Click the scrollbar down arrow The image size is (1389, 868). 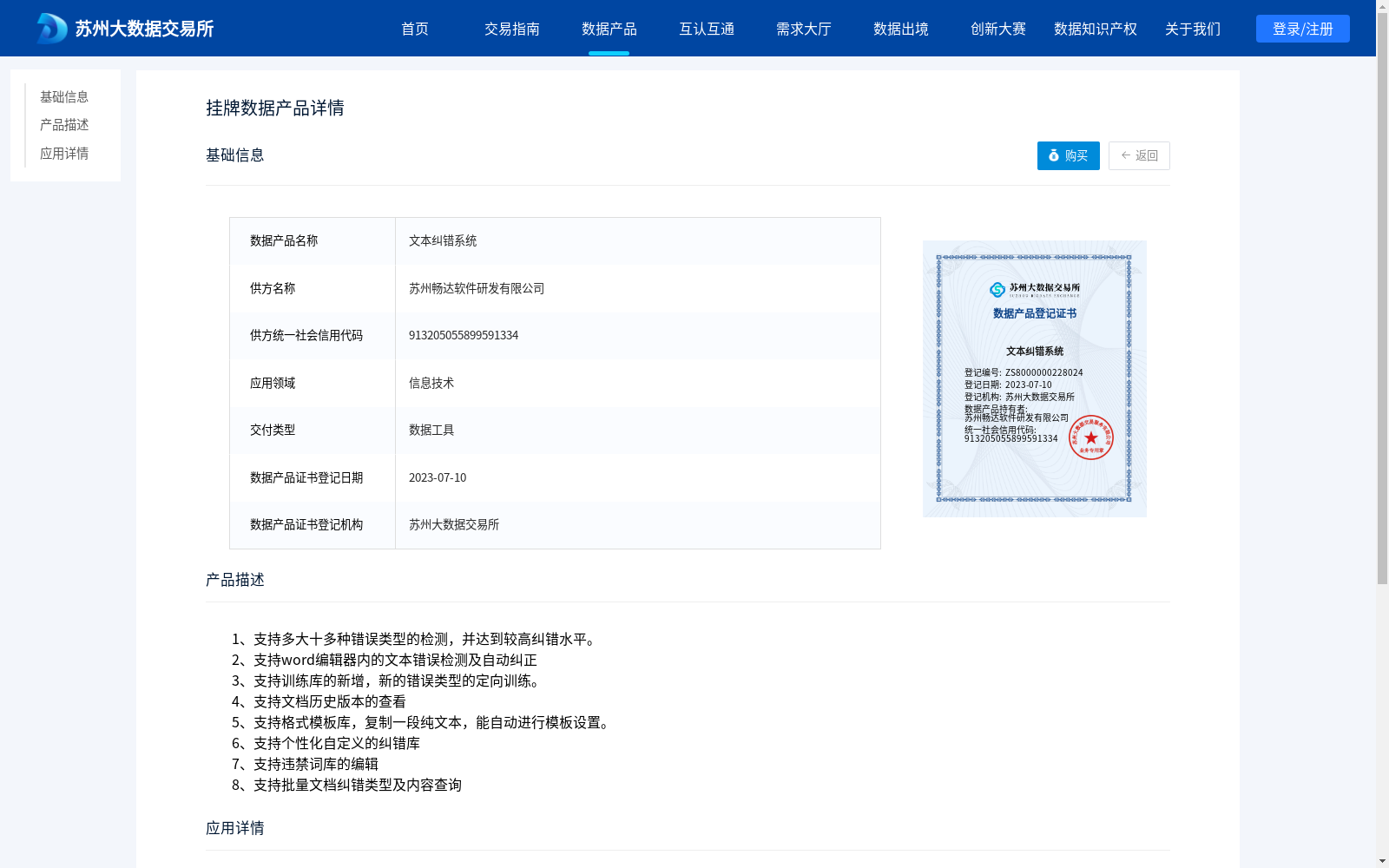(1382, 861)
